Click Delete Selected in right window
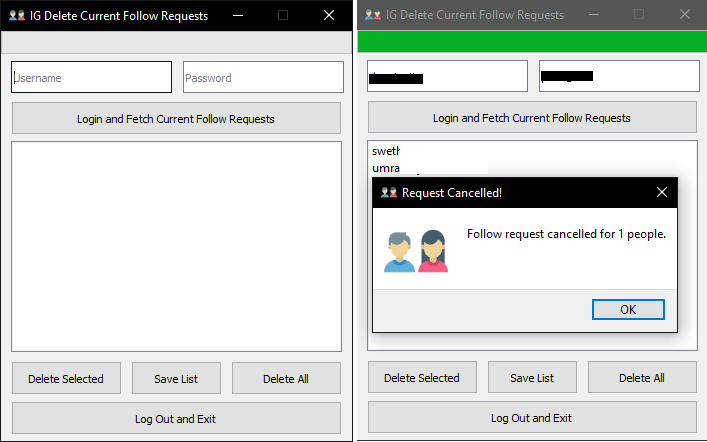This screenshot has height=442, width=707. point(422,377)
